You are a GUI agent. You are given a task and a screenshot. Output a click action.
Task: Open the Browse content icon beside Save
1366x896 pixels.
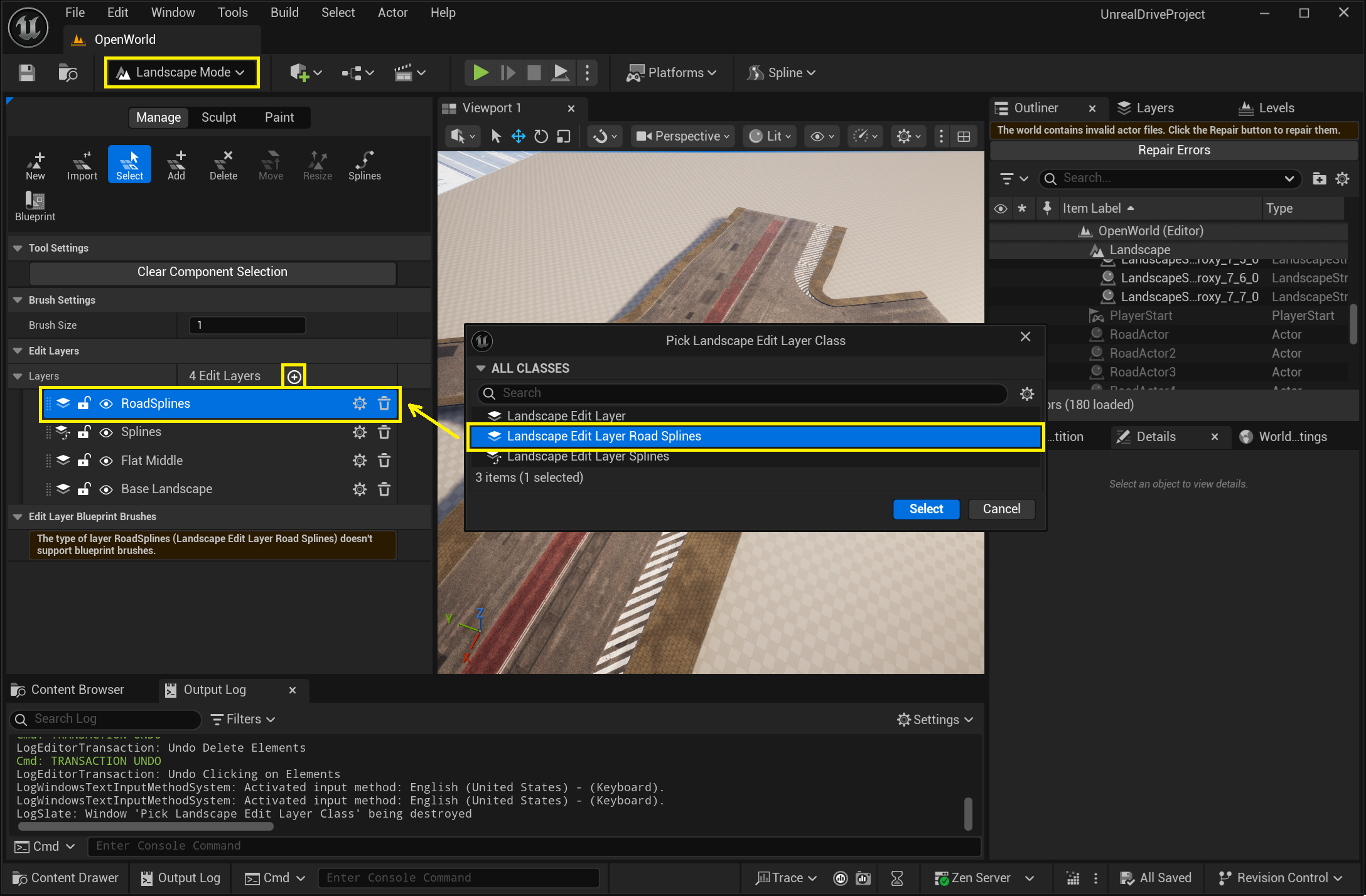coord(68,73)
